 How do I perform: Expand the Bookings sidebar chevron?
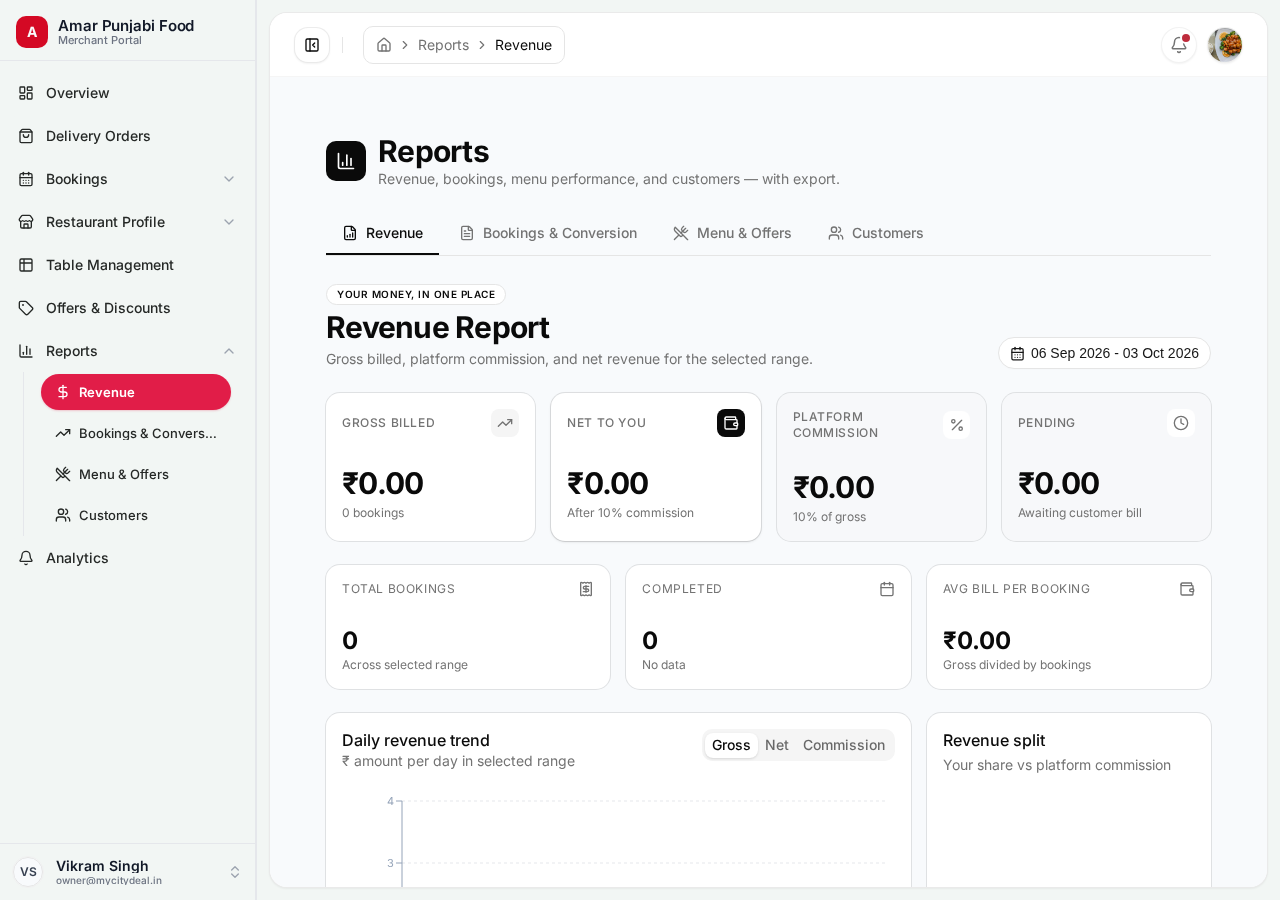[229, 179]
